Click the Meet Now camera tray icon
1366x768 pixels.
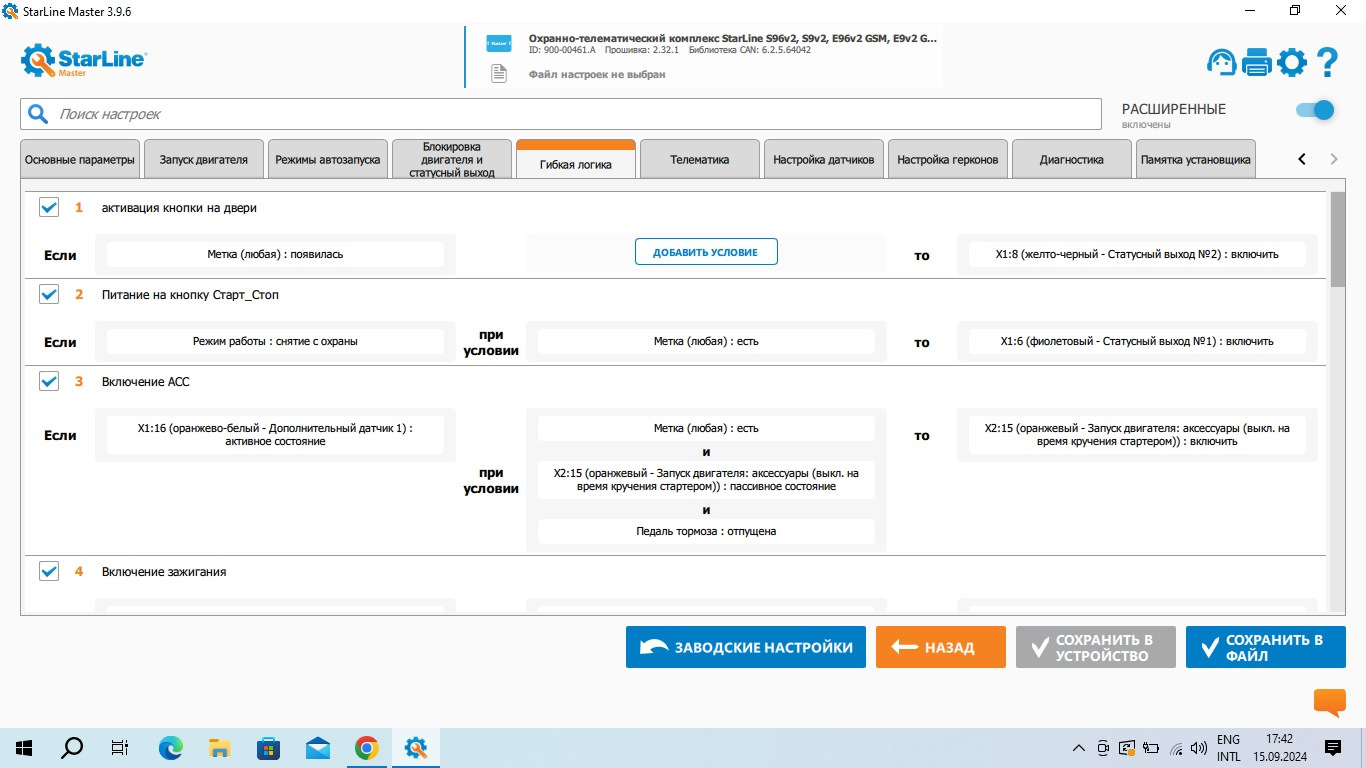pos(1103,748)
